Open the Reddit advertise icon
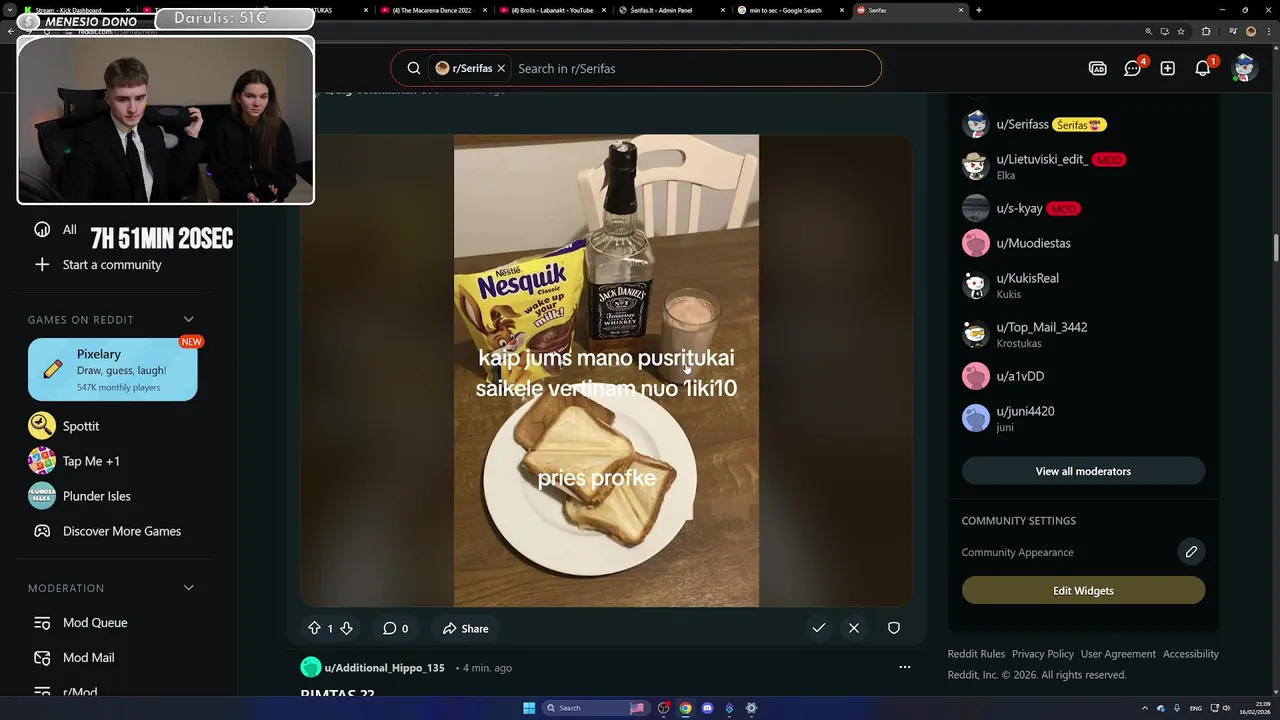This screenshot has height=720, width=1280. click(x=1097, y=68)
